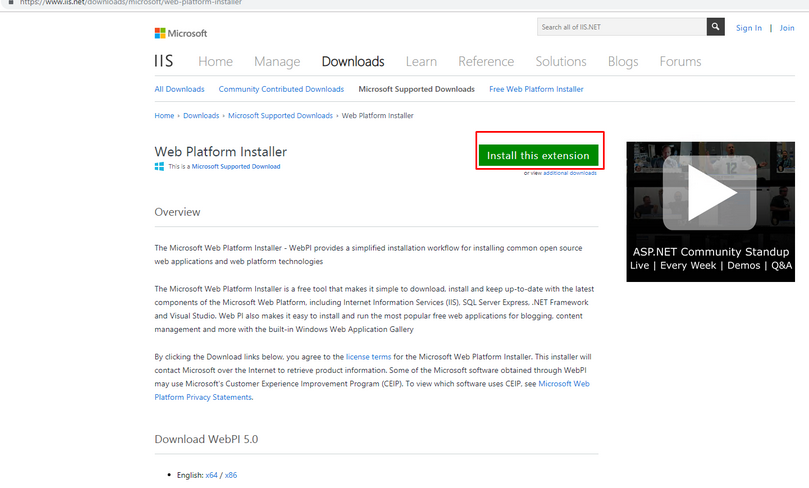Open the Forums navigation tab
Image resolution: width=809 pixels, height=488 pixels.
click(x=680, y=61)
